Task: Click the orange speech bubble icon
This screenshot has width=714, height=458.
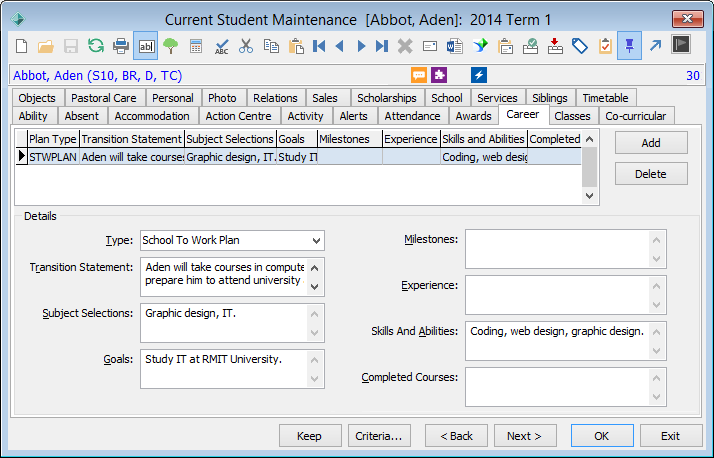Action: 419,75
